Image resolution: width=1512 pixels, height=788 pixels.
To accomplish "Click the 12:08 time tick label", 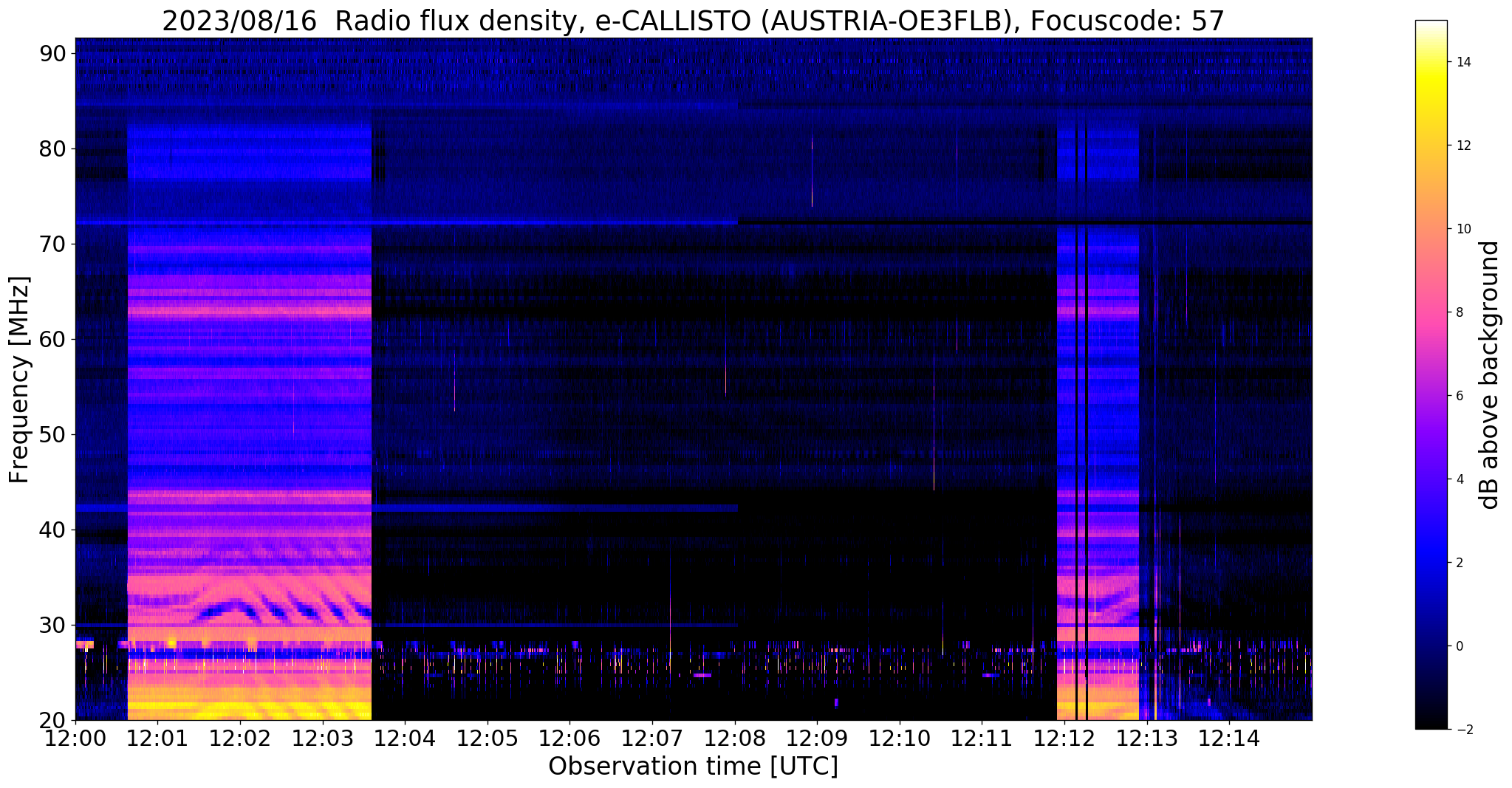I will pos(734,737).
